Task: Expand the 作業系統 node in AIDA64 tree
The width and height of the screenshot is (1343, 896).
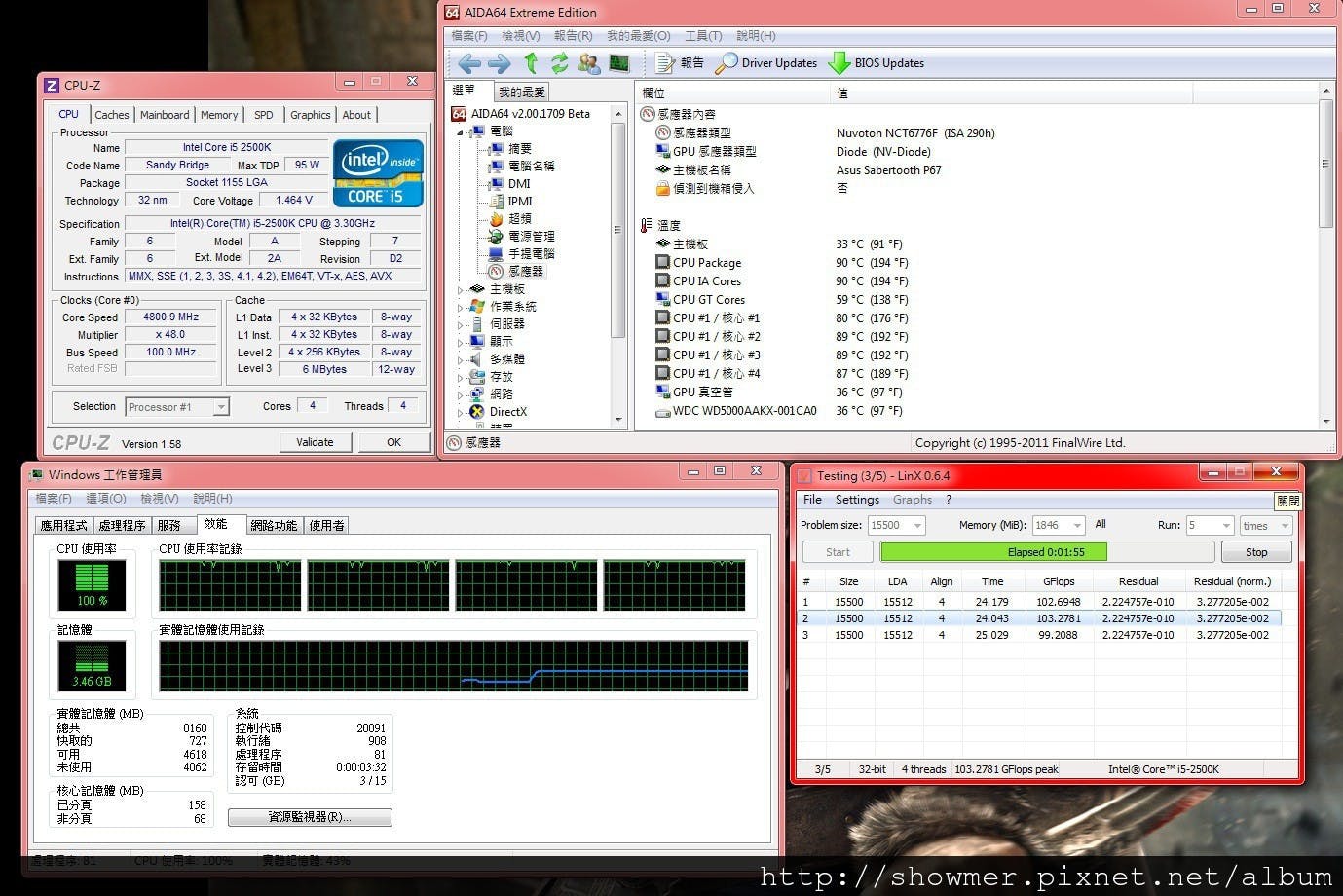Action: (x=461, y=307)
